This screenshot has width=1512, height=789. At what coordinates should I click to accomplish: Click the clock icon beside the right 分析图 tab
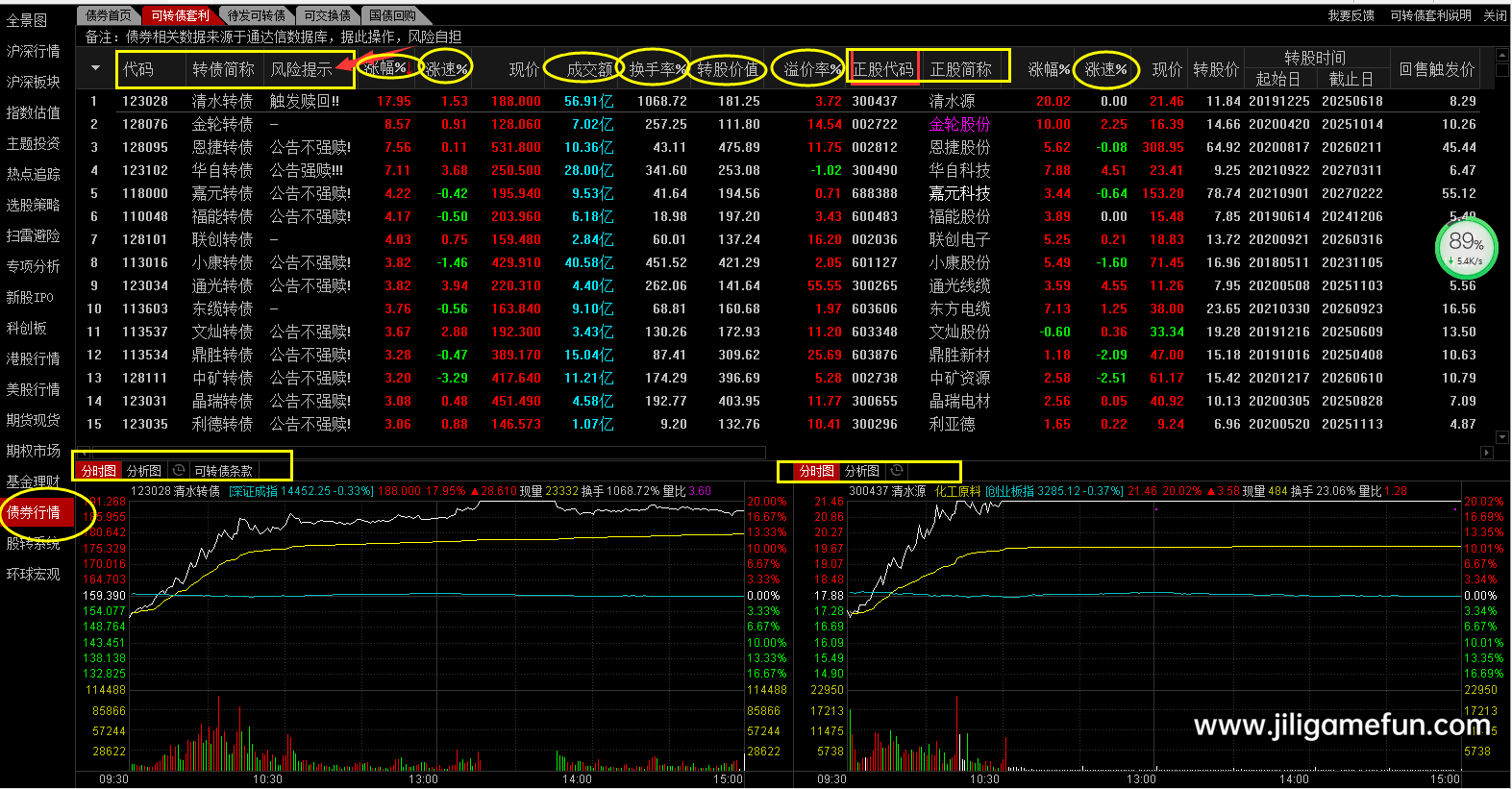tap(897, 471)
